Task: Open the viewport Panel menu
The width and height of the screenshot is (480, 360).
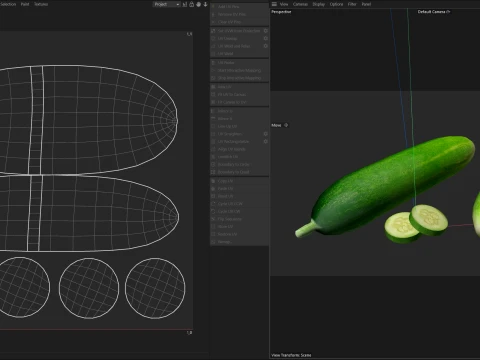Action: [366, 4]
